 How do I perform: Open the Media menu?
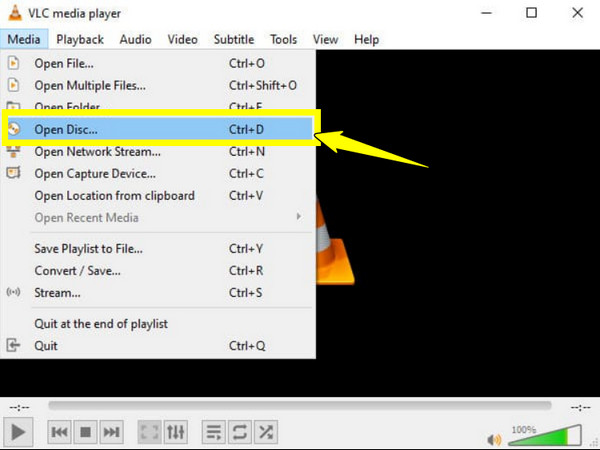[24, 39]
